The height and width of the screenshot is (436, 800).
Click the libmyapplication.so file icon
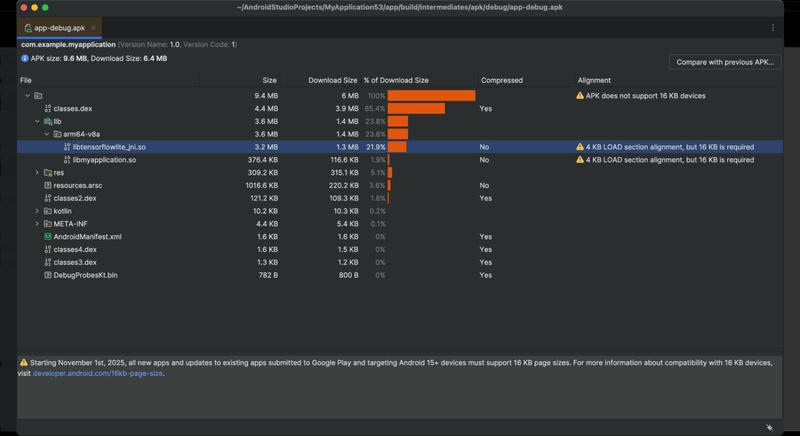point(67,160)
